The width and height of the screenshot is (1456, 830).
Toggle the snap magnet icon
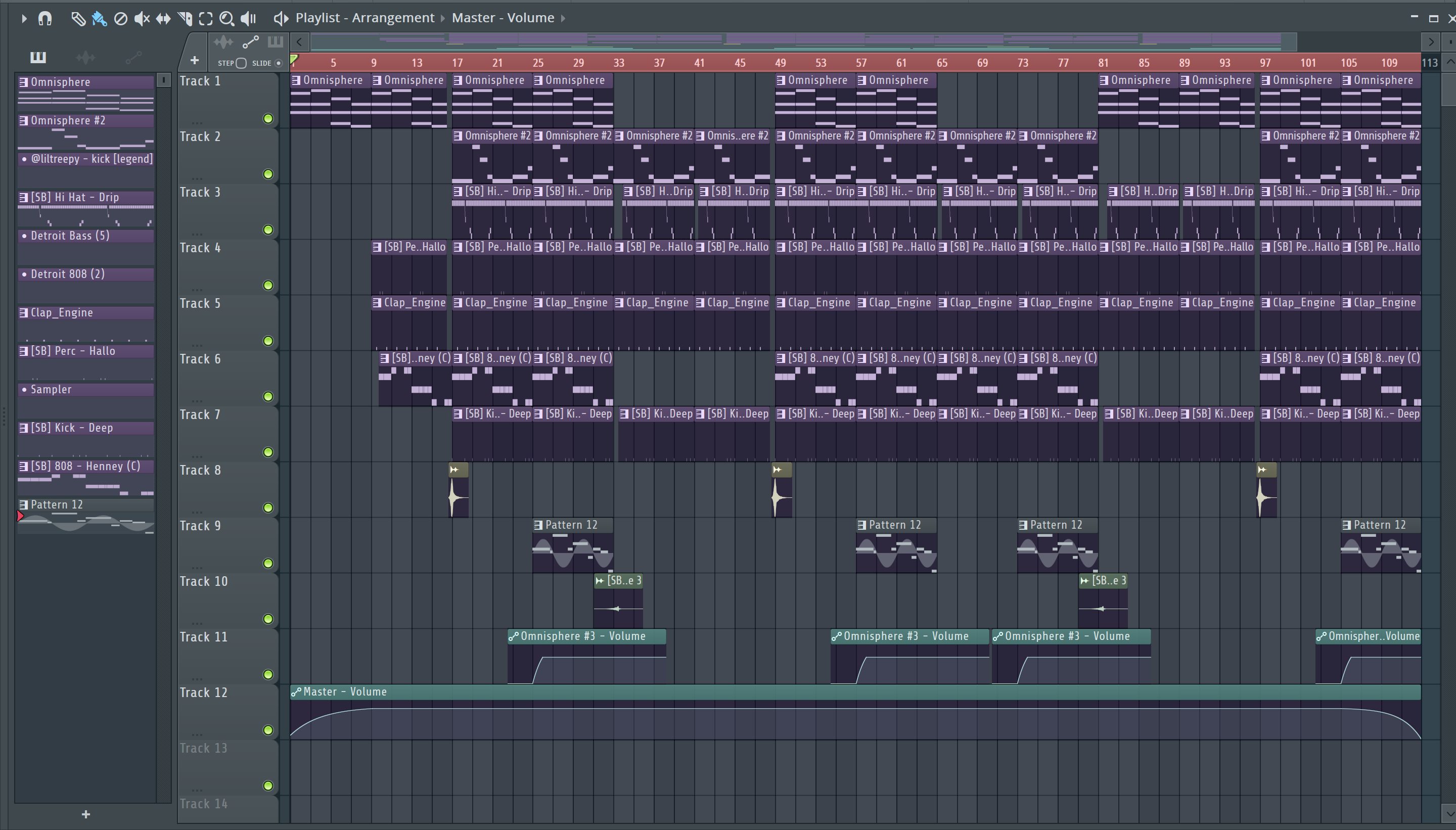45,19
